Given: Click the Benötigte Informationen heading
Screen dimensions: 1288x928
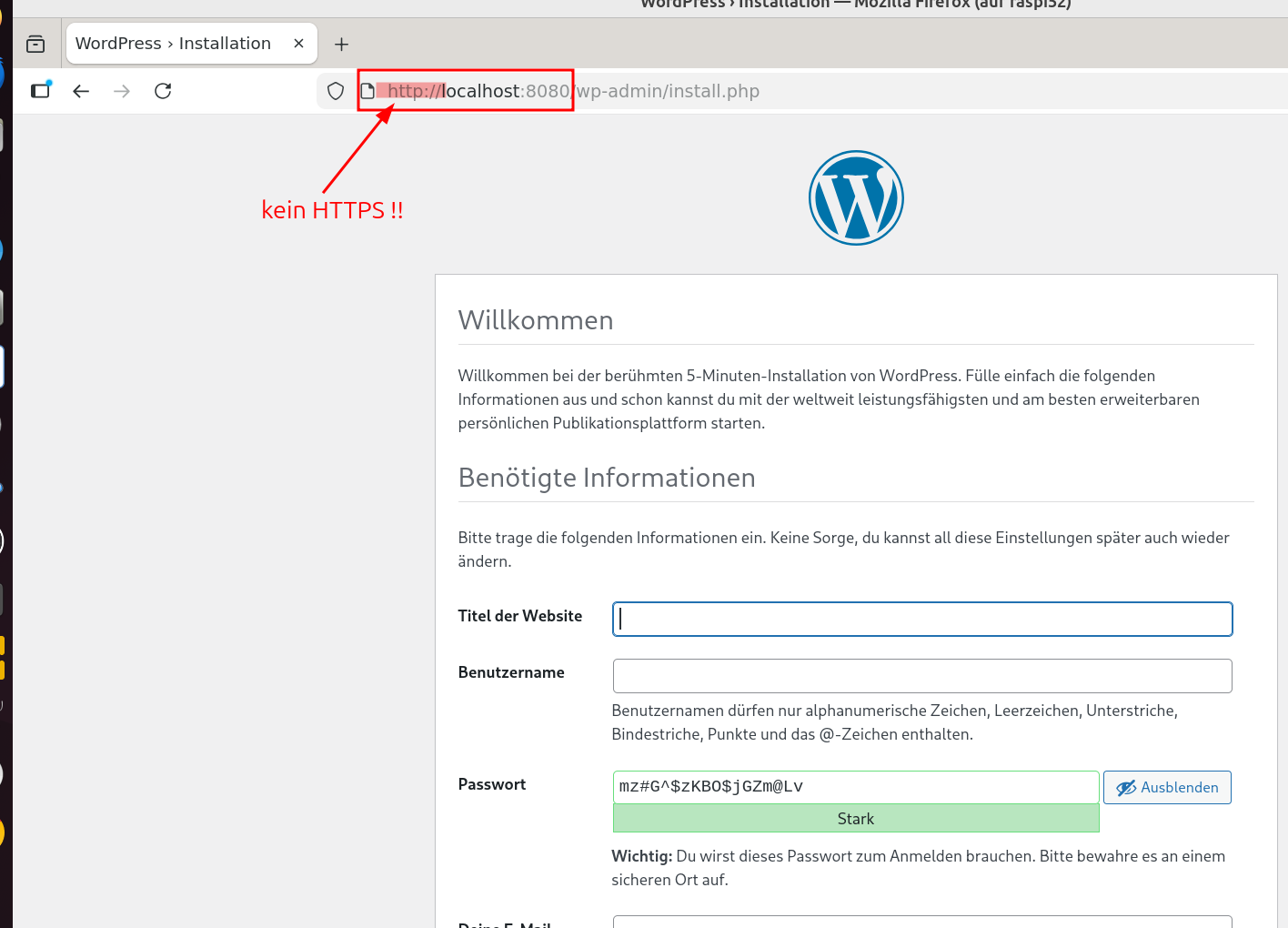Looking at the screenshot, I should (x=607, y=478).
